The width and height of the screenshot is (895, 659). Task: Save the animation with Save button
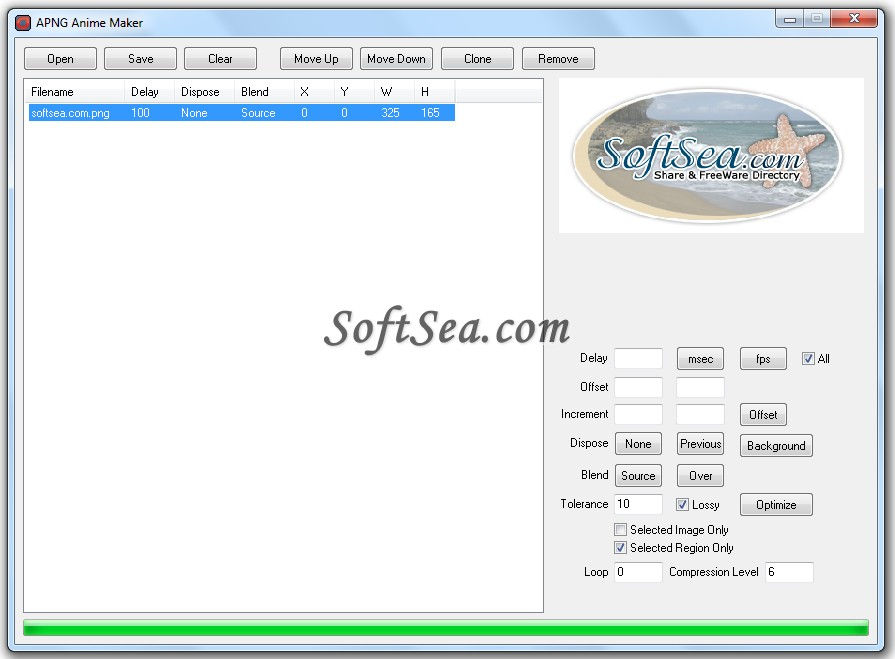click(140, 59)
